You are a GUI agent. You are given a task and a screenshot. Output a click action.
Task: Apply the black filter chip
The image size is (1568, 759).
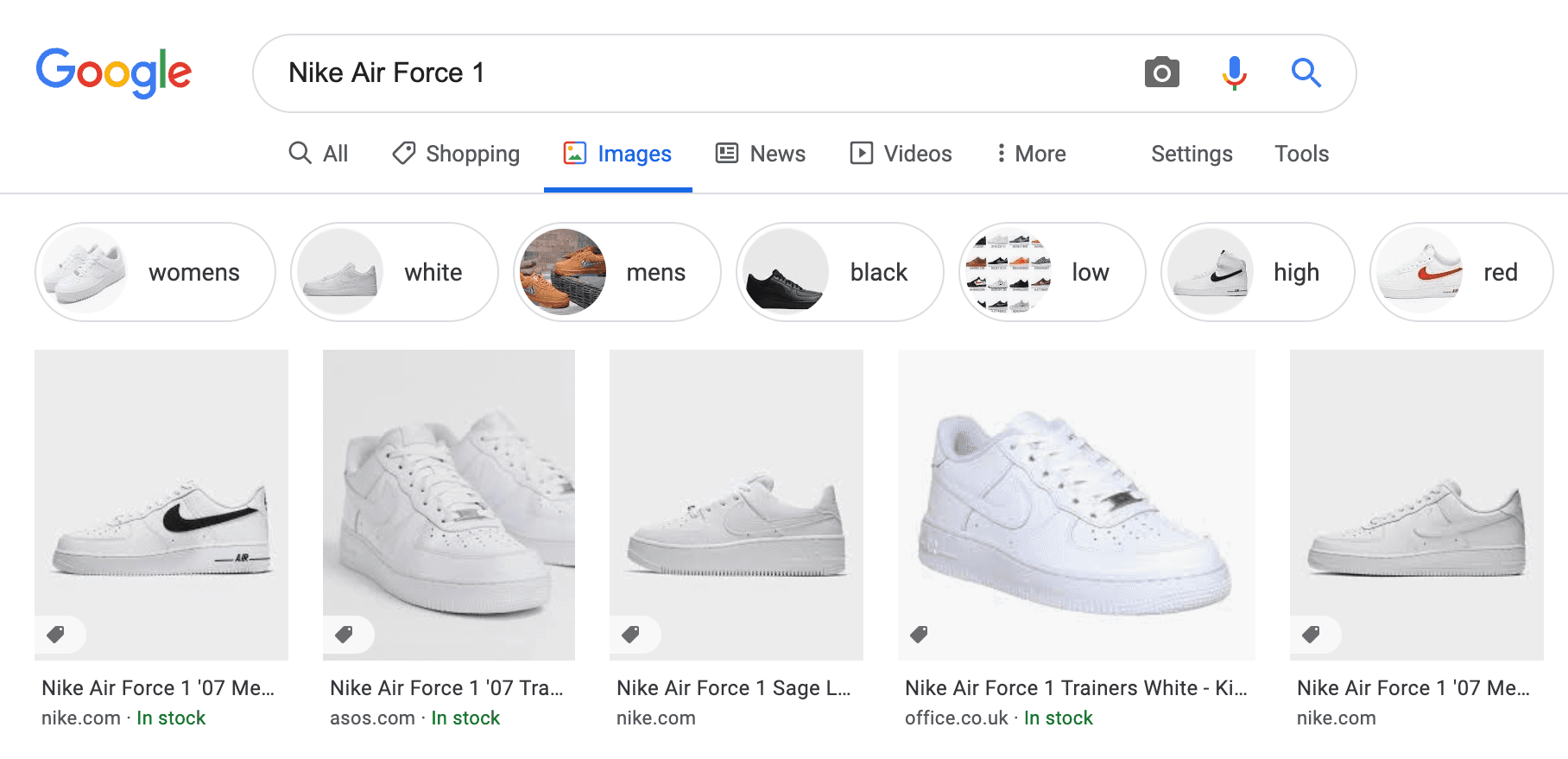tap(840, 272)
